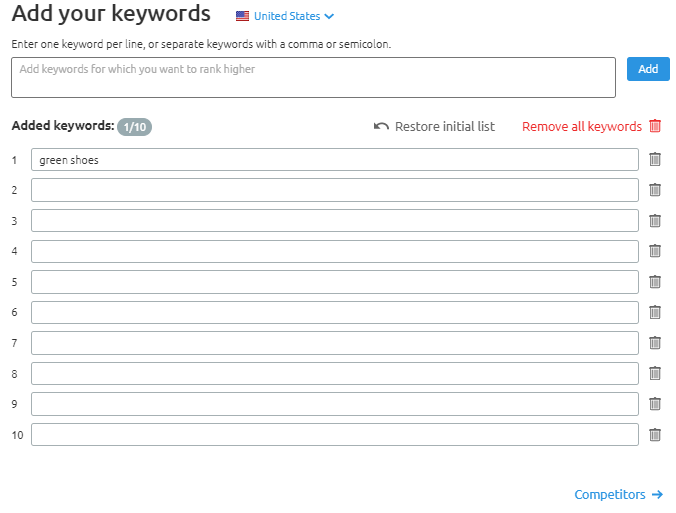Click the 1/10 keyword count badge
This screenshot has width=676, height=513.
click(135, 127)
